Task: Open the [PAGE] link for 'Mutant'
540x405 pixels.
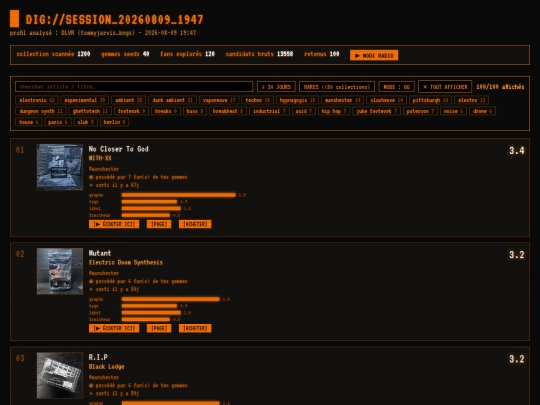Action: pyautogui.click(x=159, y=329)
